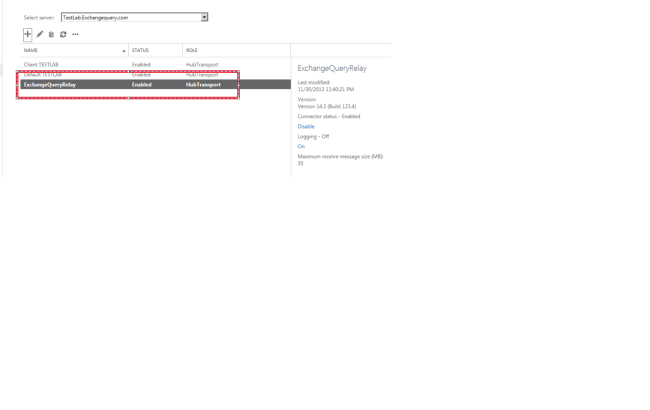Edit selected connector with the pencil icon
The height and width of the screenshot is (410, 650).
(40, 34)
